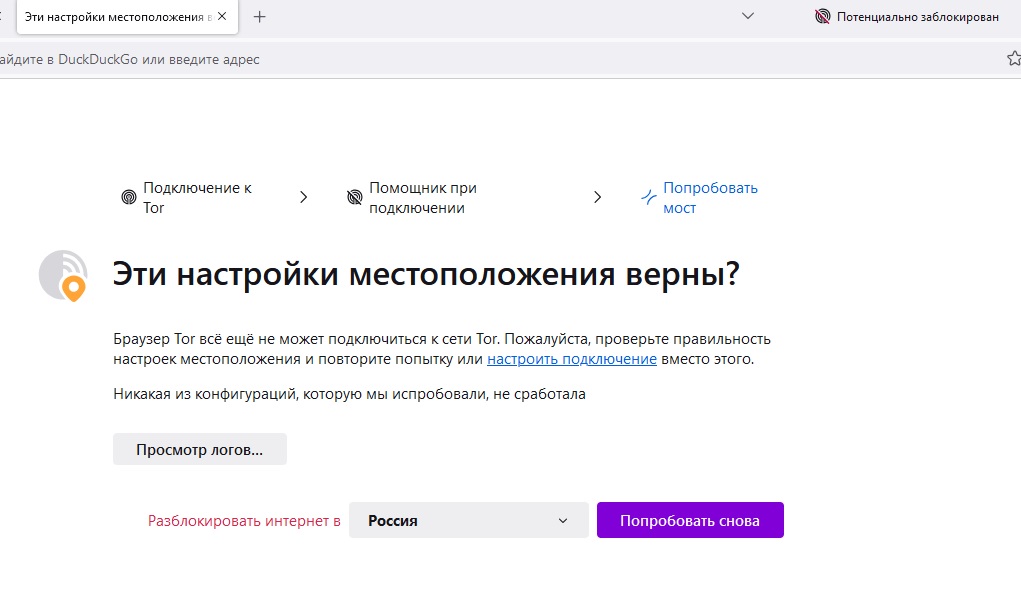1021x600 pixels.
Task: Select the 'Попробовать мост' breadcrumb step
Action: pos(710,197)
